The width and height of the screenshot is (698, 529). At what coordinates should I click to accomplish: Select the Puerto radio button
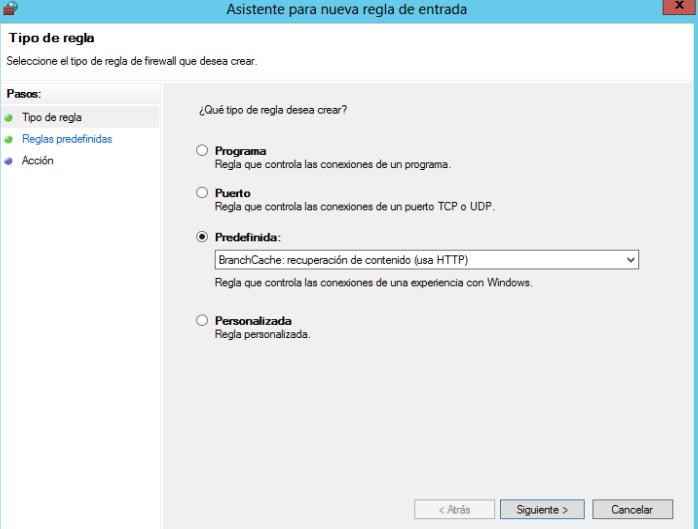203,192
